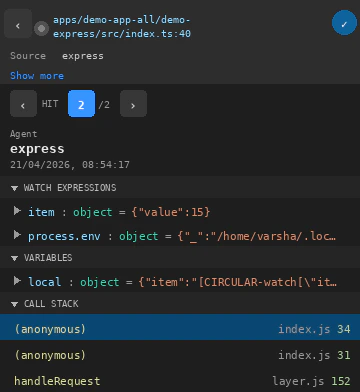Select the handleRequest layer.js 152 frame

180,381
